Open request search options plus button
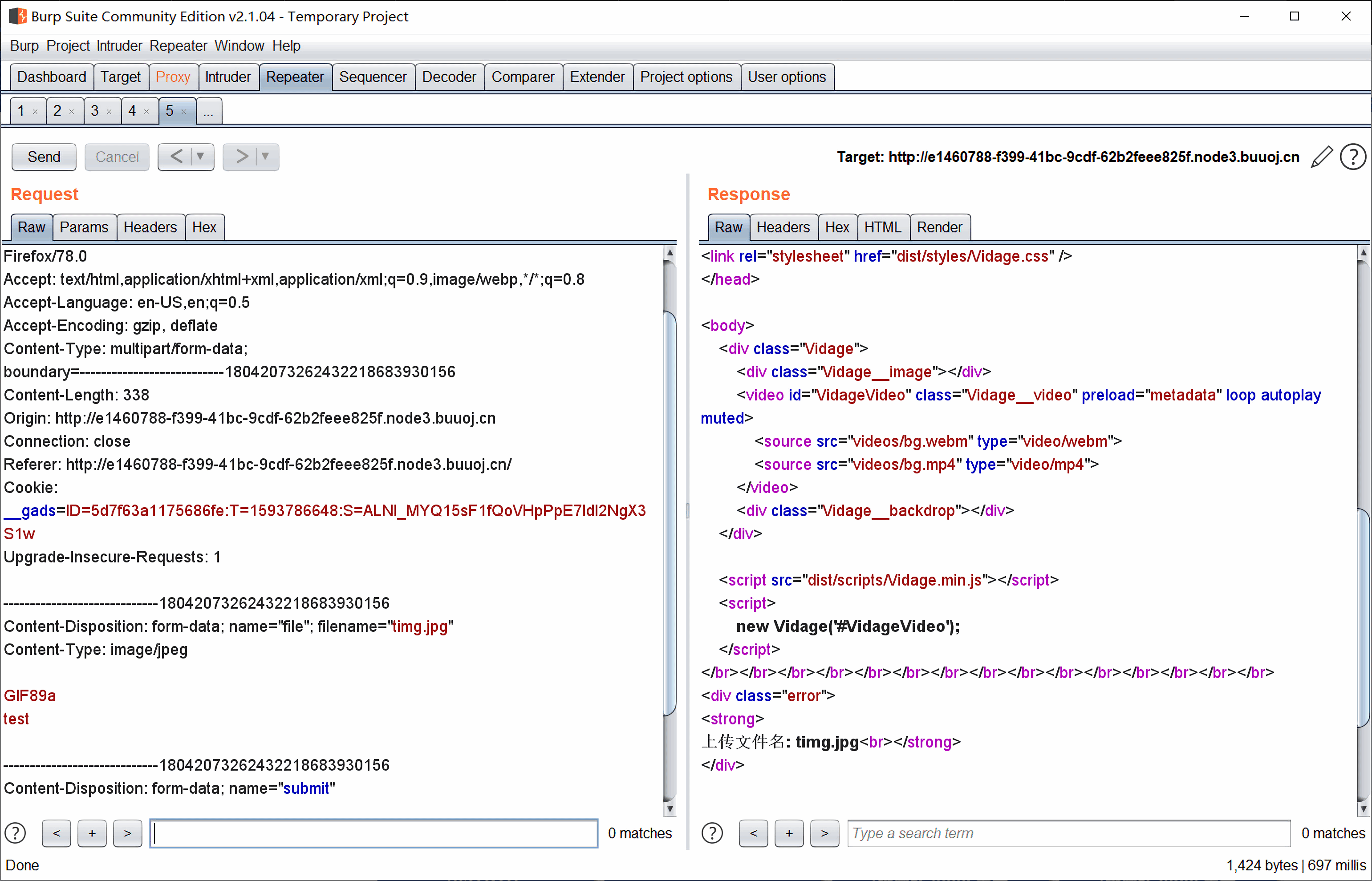This screenshot has height=881, width=1372. pos(92,833)
